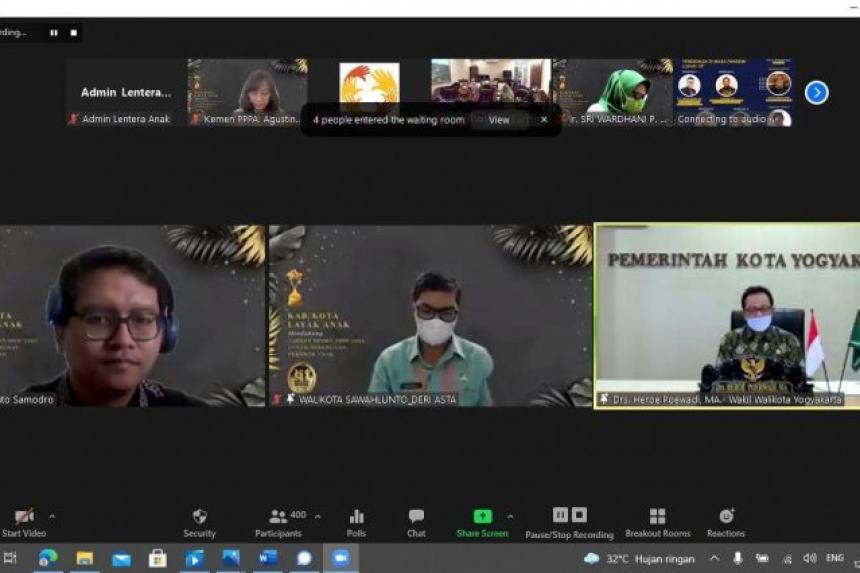Image resolution: width=860 pixels, height=573 pixels.
Task: Pause the recording from the toolbar
Action: click(x=560, y=515)
